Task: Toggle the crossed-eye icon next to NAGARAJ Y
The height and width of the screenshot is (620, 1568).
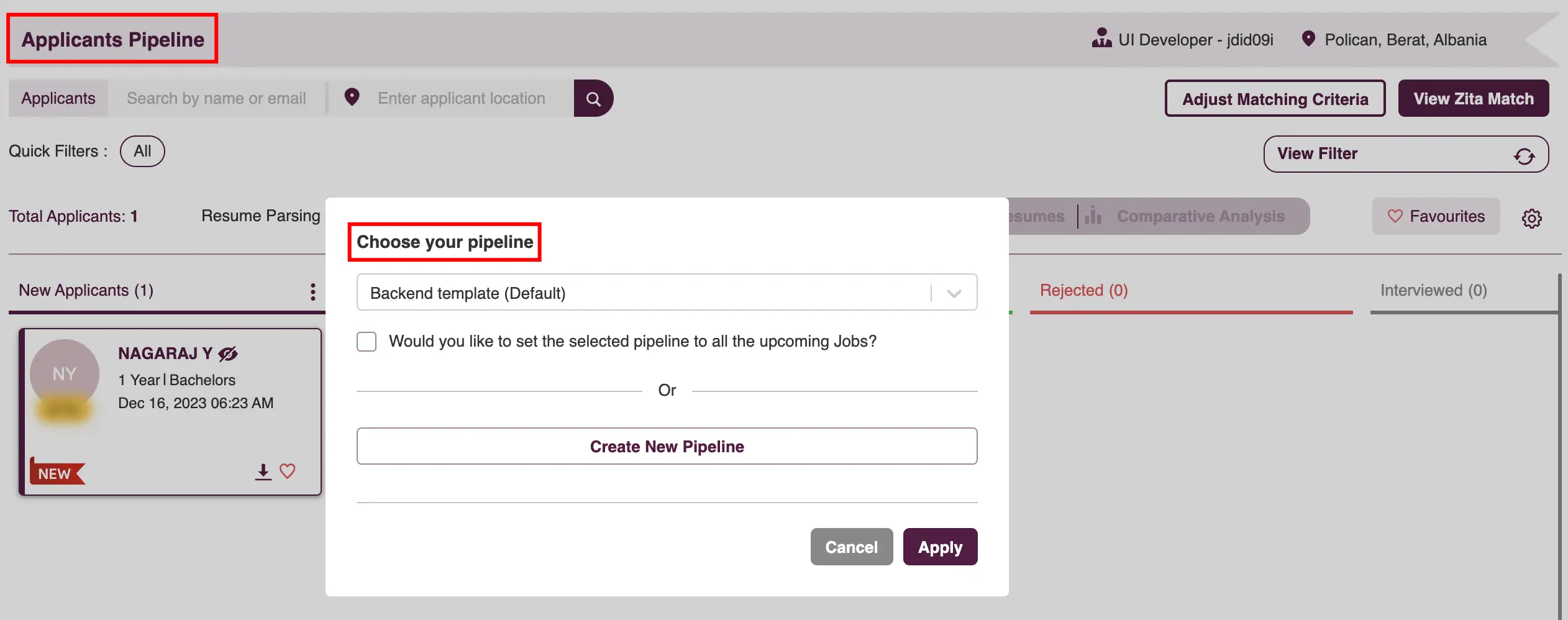Action: point(228,353)
